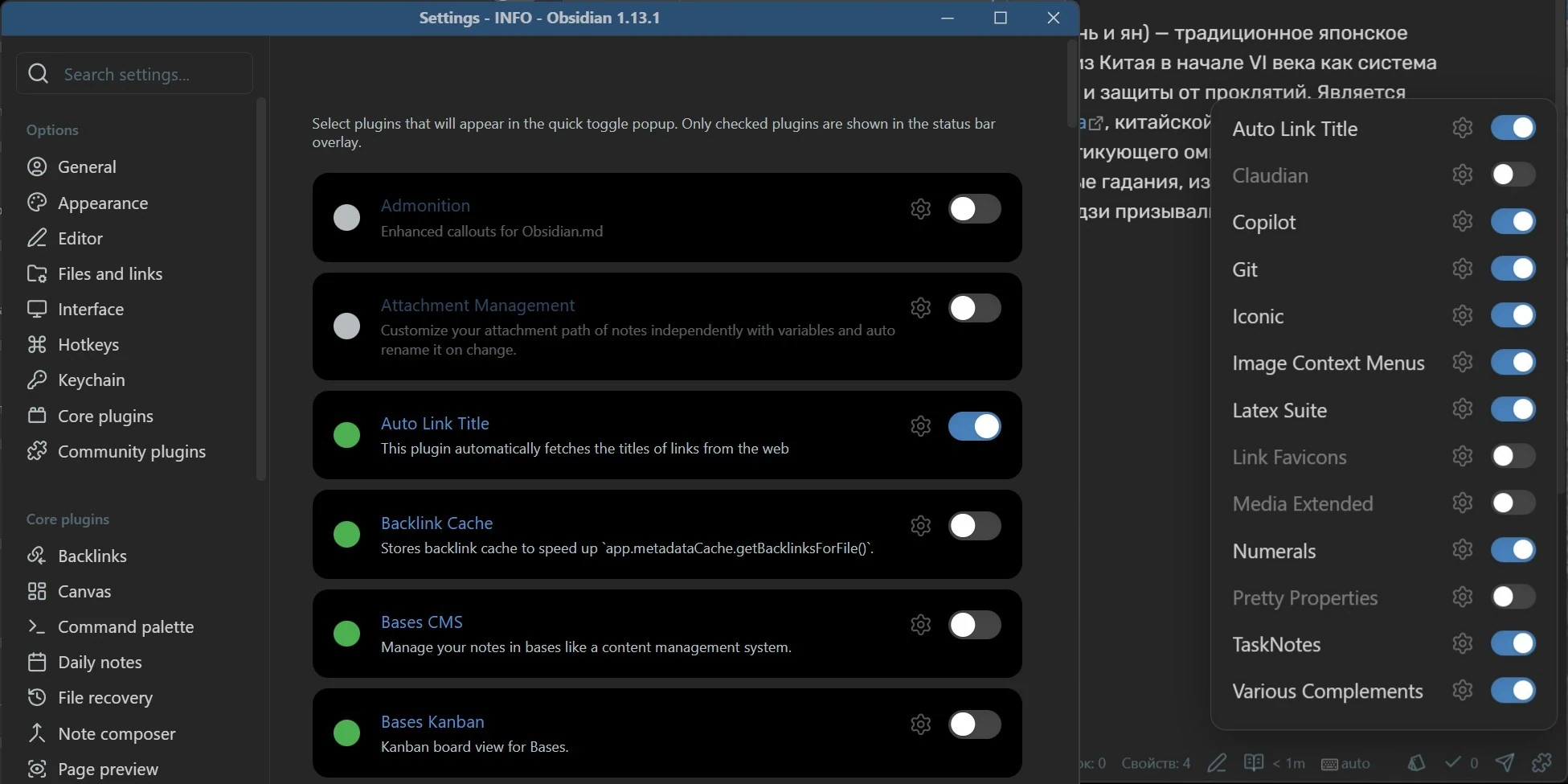Screen dimensions: 1568x784
Task: Open Files and links settings tab
Action: click(x=137, y=273)
